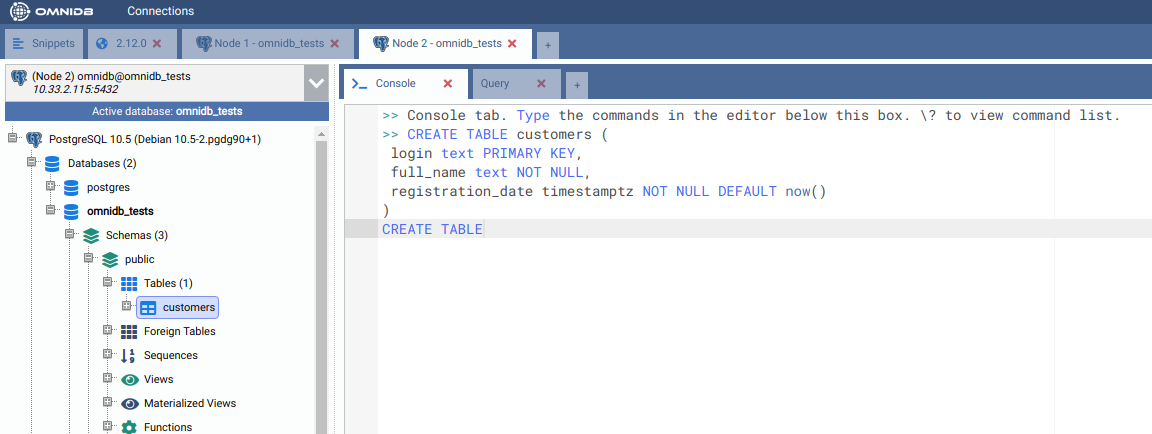This screenshot has width=1152, height=434.
Task: Expand the postgres database node
Action: coord(51,187)
